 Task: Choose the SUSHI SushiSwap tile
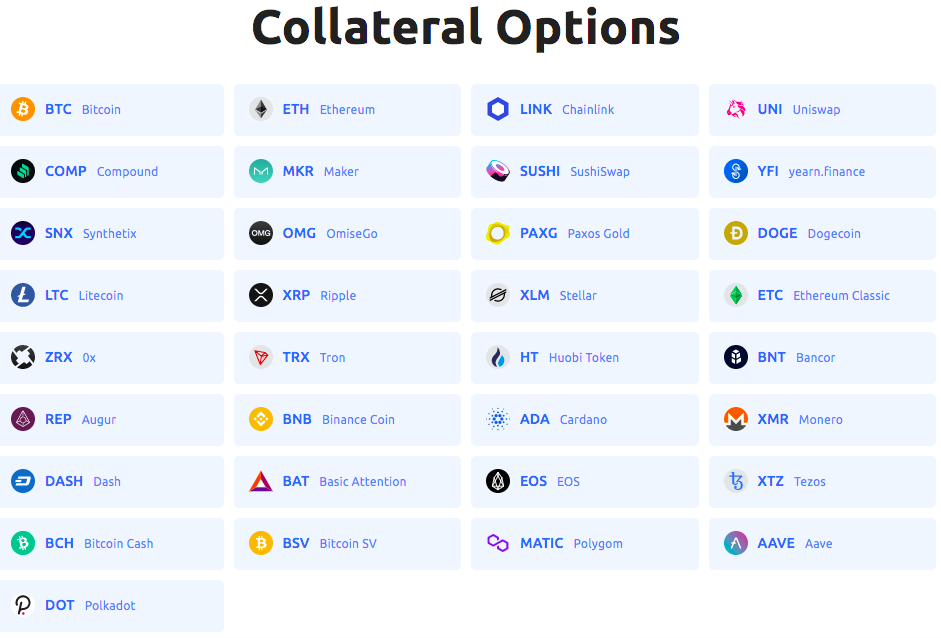point(585,172)
